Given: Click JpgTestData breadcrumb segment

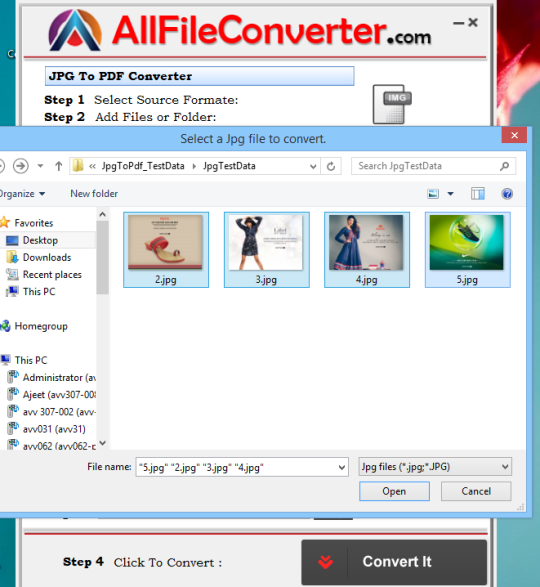Looking at the screenshot, I should (229, 166).
